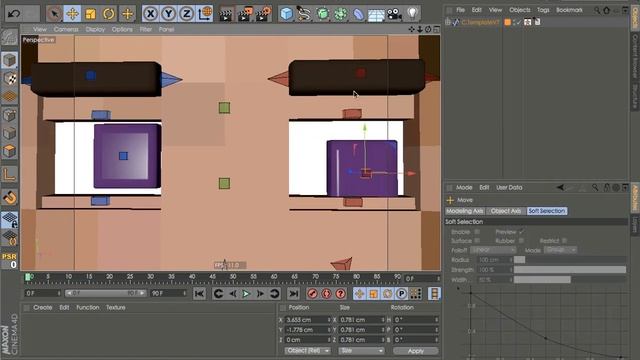Toggle the world coordinate system icon
640x360 pixels.
[204, 14]
